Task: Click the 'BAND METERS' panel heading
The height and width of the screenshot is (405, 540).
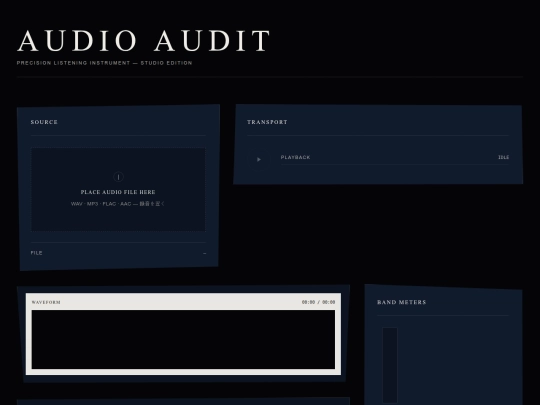Action: click(x=402, y=302)
